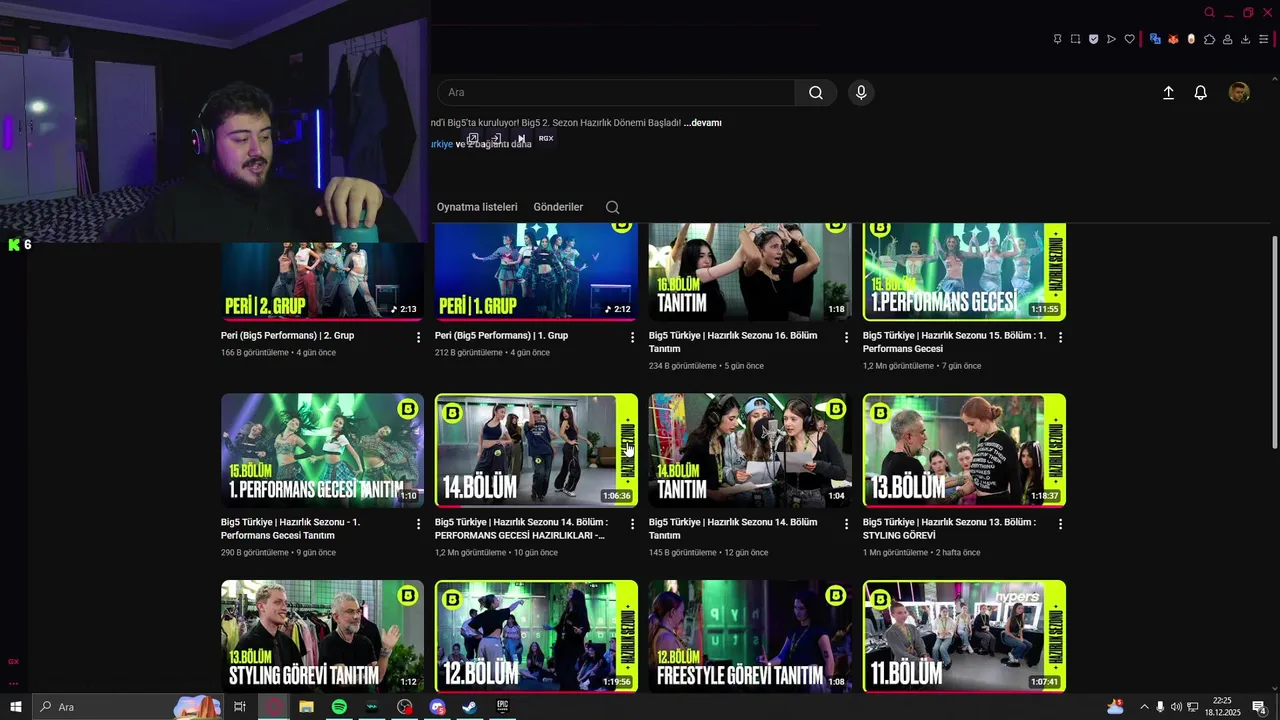Click the Windows taskbar search box
This screenshot has width=1280, height=720.
[126, 707]
